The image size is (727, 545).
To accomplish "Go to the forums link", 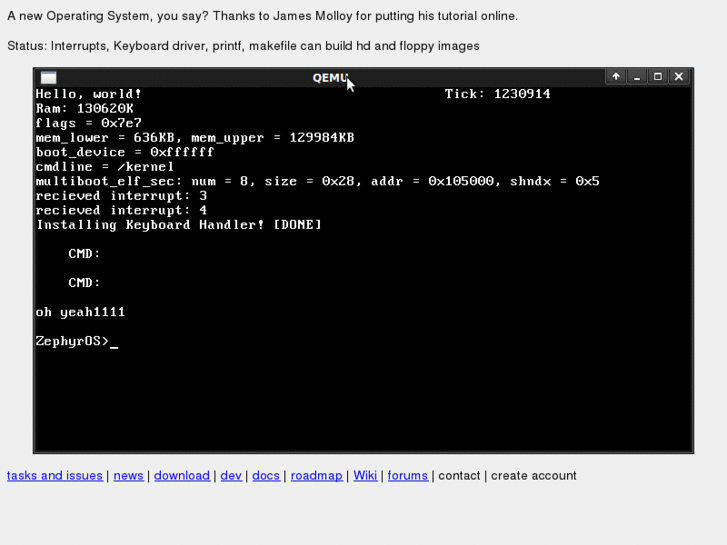I will click(x=408, y=475).
